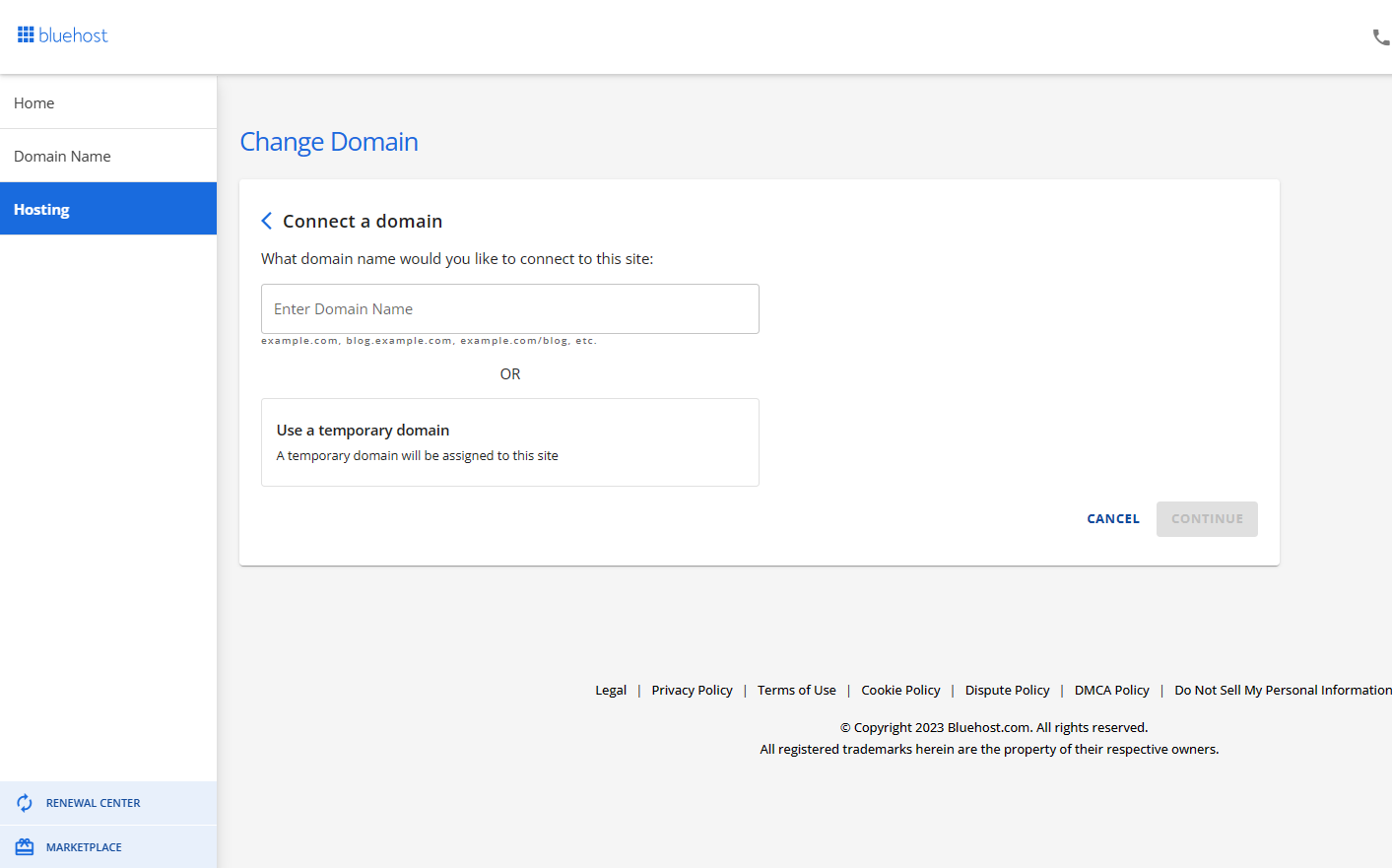The image size is (1392, 868).
Task: Open Domain Name in the sidebar
Action: 108,156
